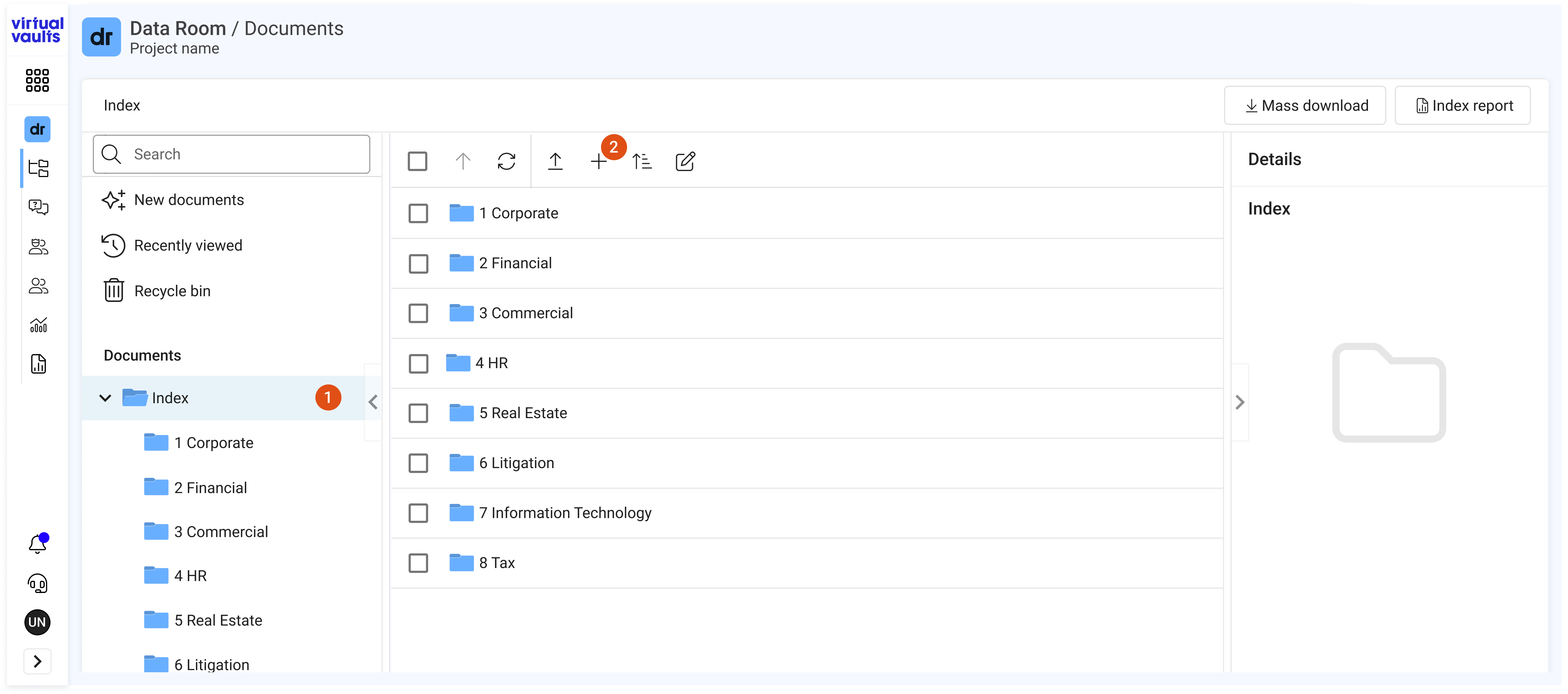1568x694 pixels.
Task: Check the 3 Commercial row checkbox
Action: (418, 314)
